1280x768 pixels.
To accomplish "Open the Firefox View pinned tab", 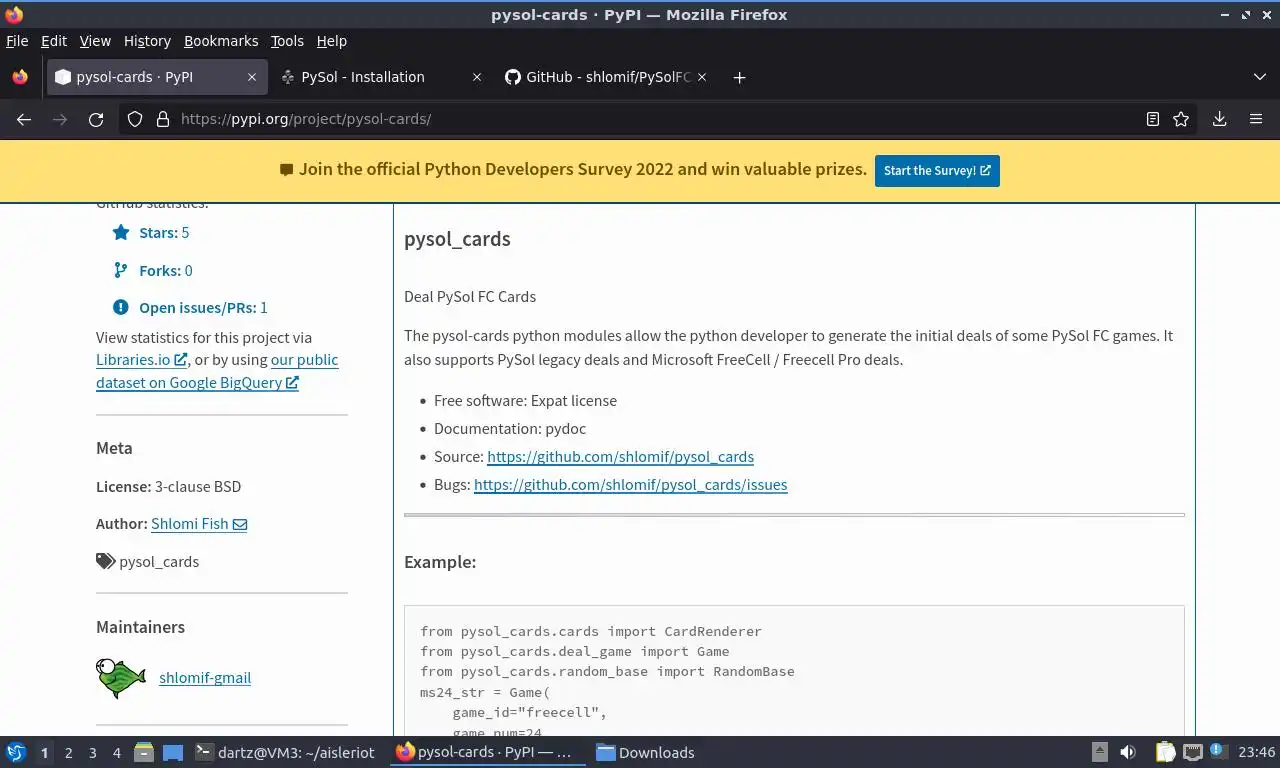I will (20, 77).
